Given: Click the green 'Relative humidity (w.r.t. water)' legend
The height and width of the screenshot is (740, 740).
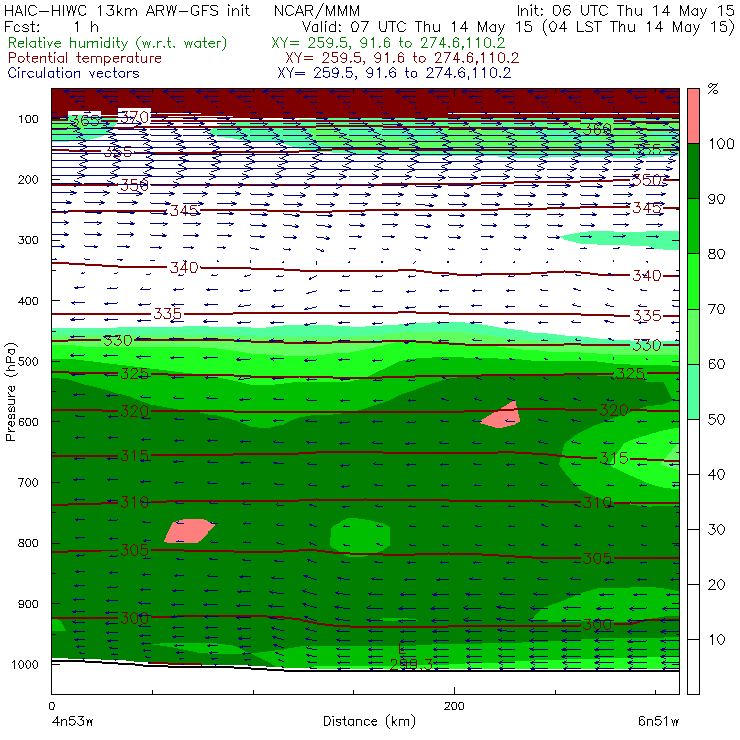Looking at the screenshot, I should point(118,43).
